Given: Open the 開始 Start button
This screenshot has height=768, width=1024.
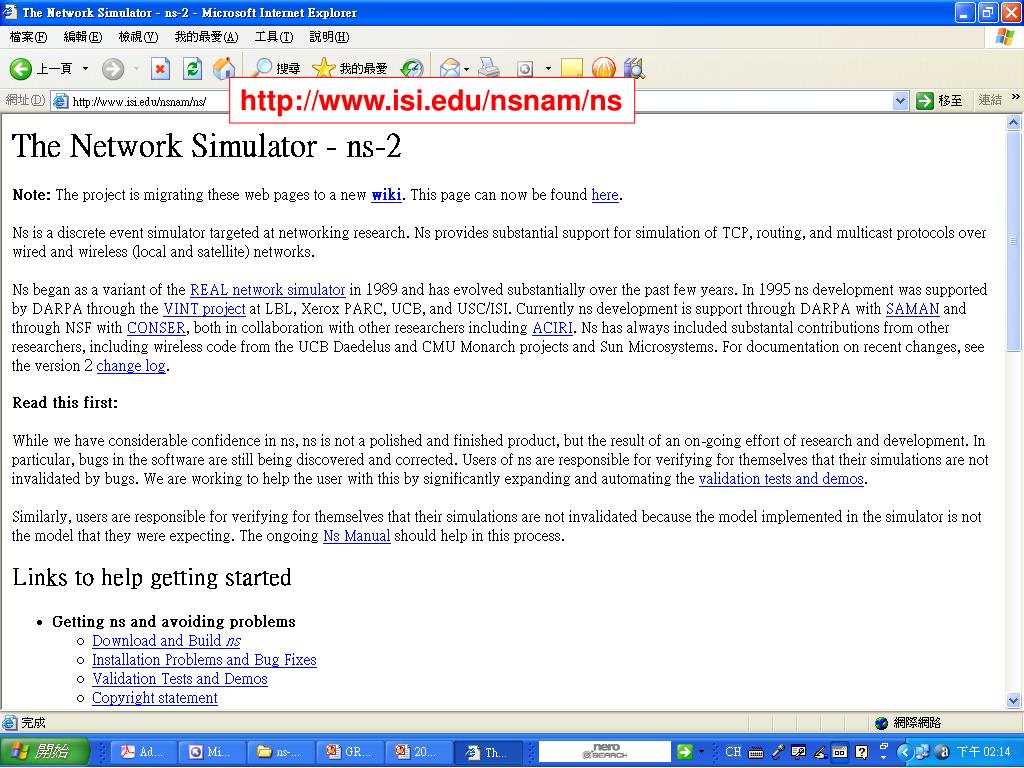Looking at the screenshot, I should (x=44, y=752).
